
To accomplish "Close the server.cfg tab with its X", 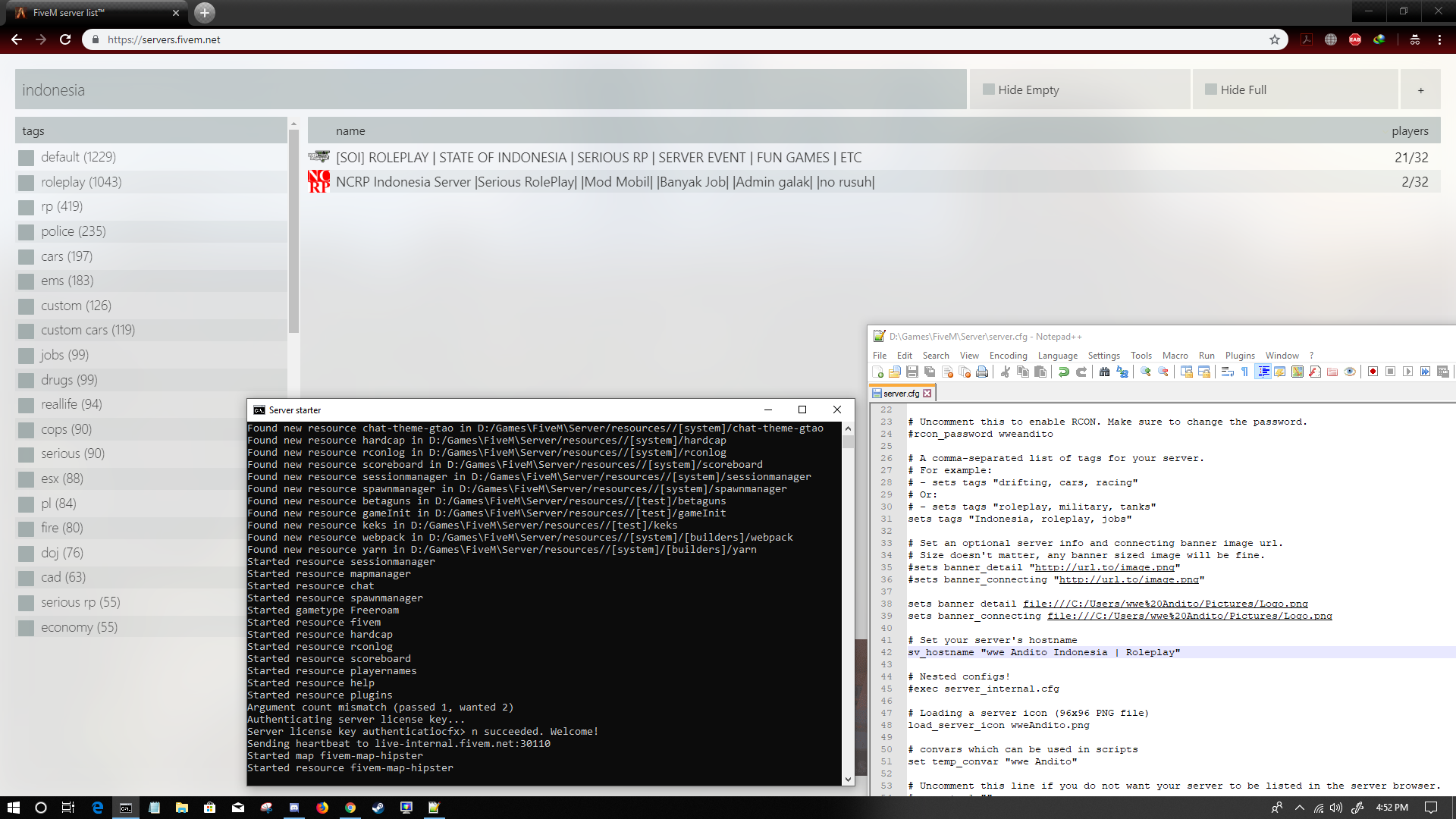I will point(927,393).
